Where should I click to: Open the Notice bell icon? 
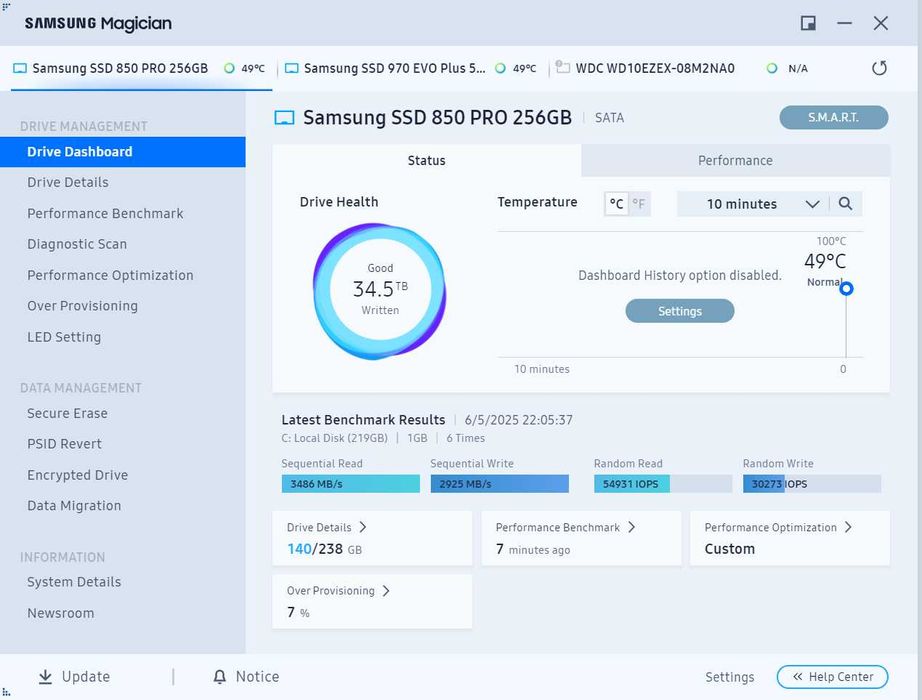219,676
